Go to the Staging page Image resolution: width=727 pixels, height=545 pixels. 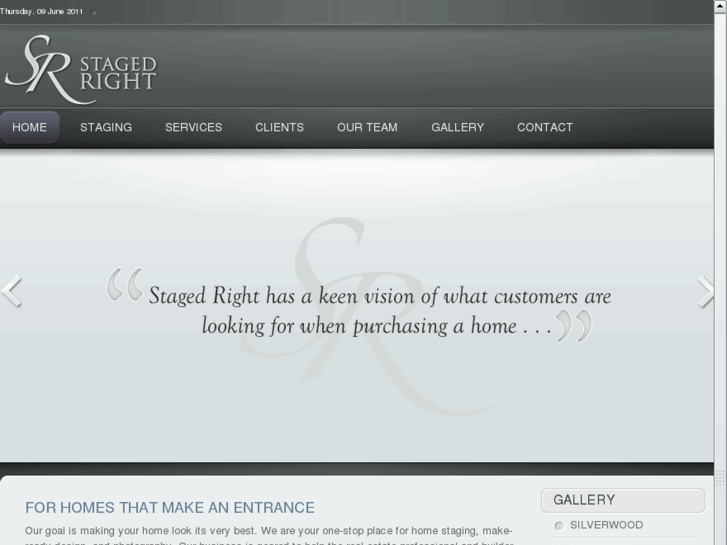(x=106, y=128)
